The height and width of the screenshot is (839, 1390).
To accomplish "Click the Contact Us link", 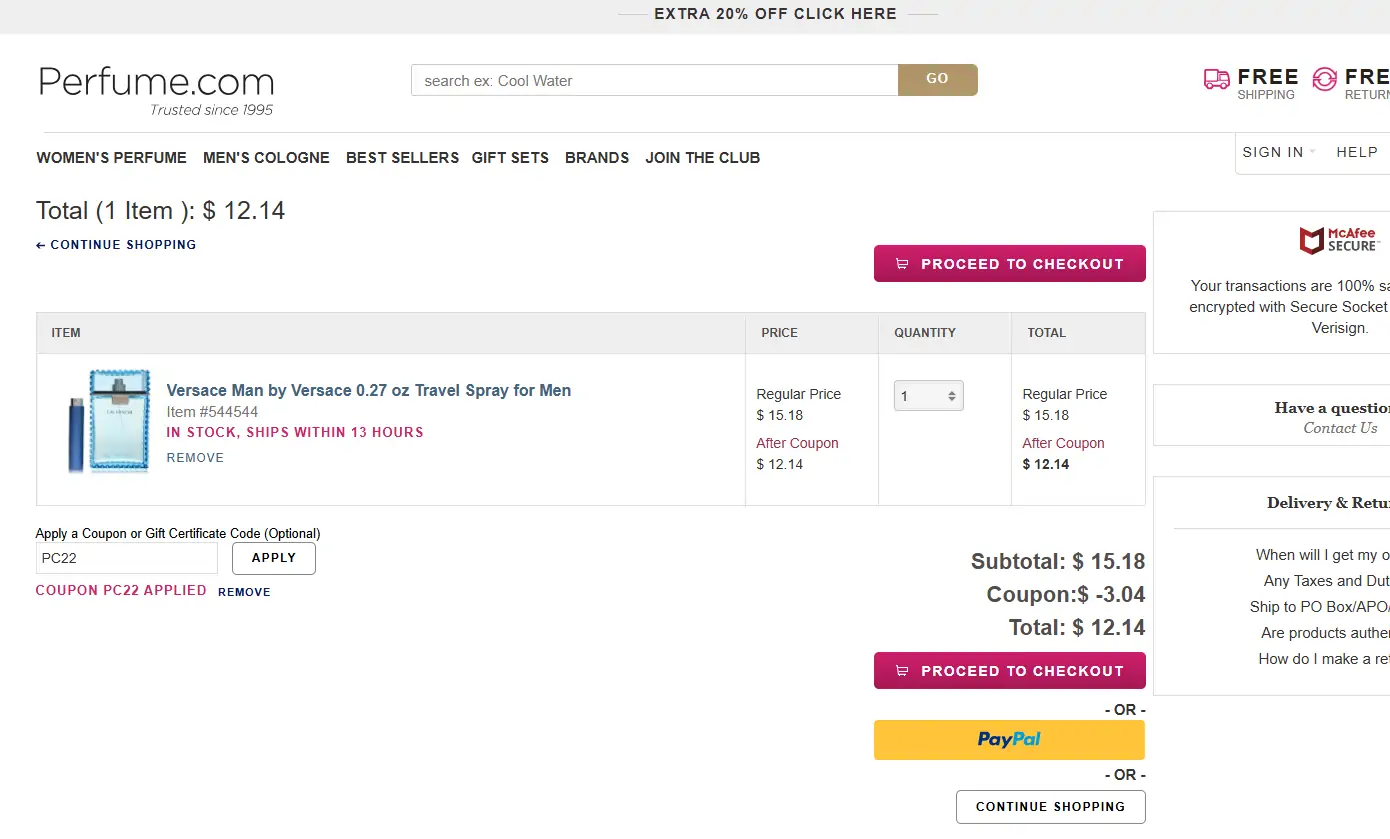I will pos(1340,427).
